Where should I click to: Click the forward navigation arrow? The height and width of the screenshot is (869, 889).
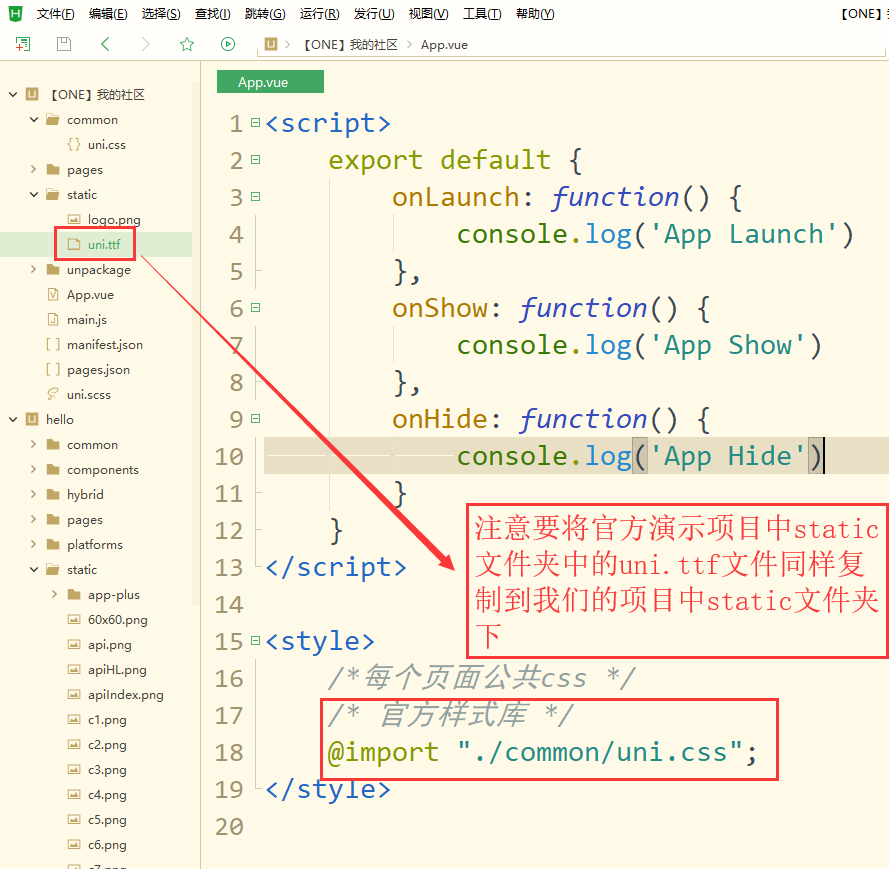click(144, 44)
